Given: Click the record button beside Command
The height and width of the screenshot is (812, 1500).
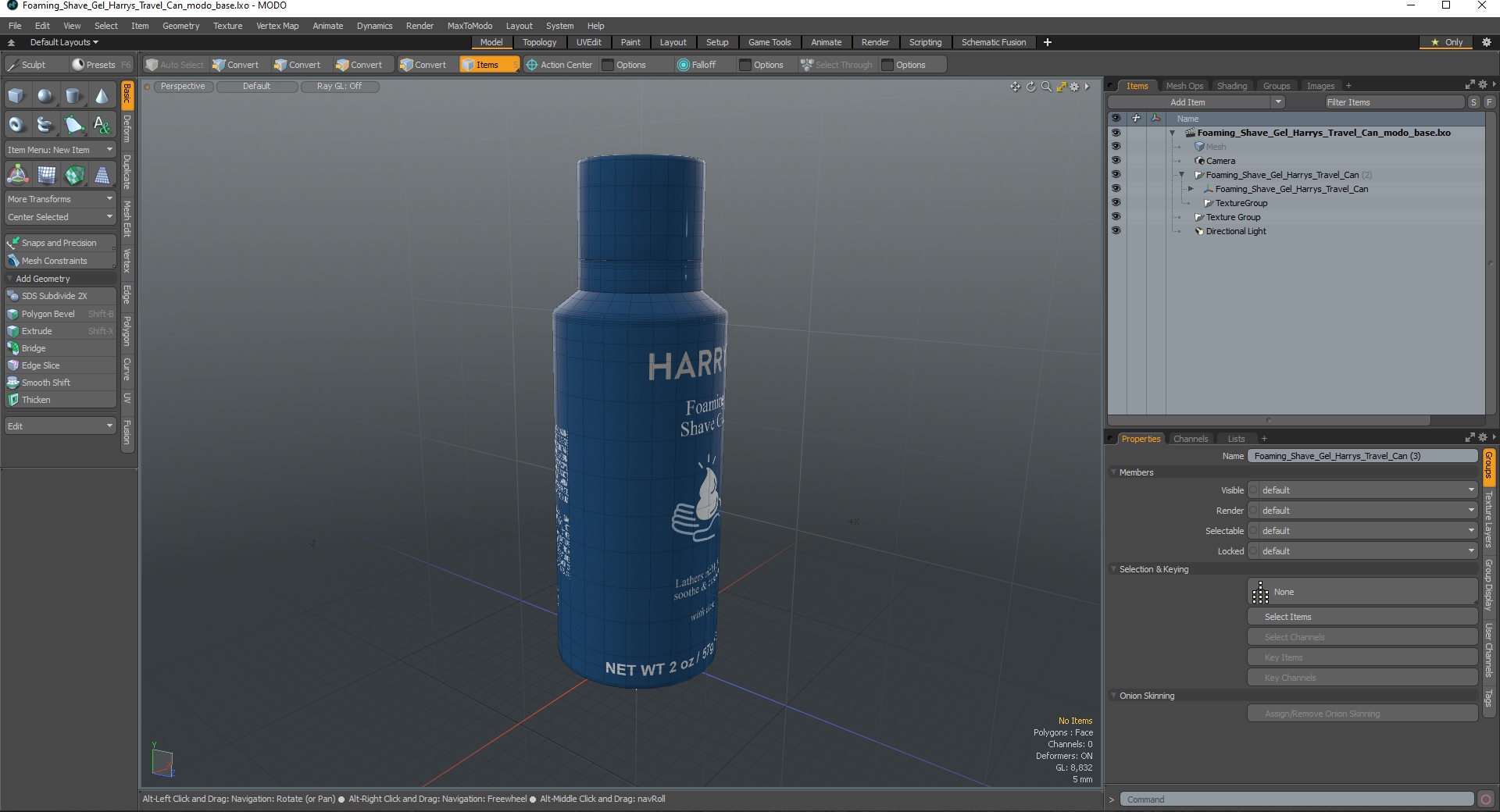Looking at the screenshot, I should pos(1486,800).
